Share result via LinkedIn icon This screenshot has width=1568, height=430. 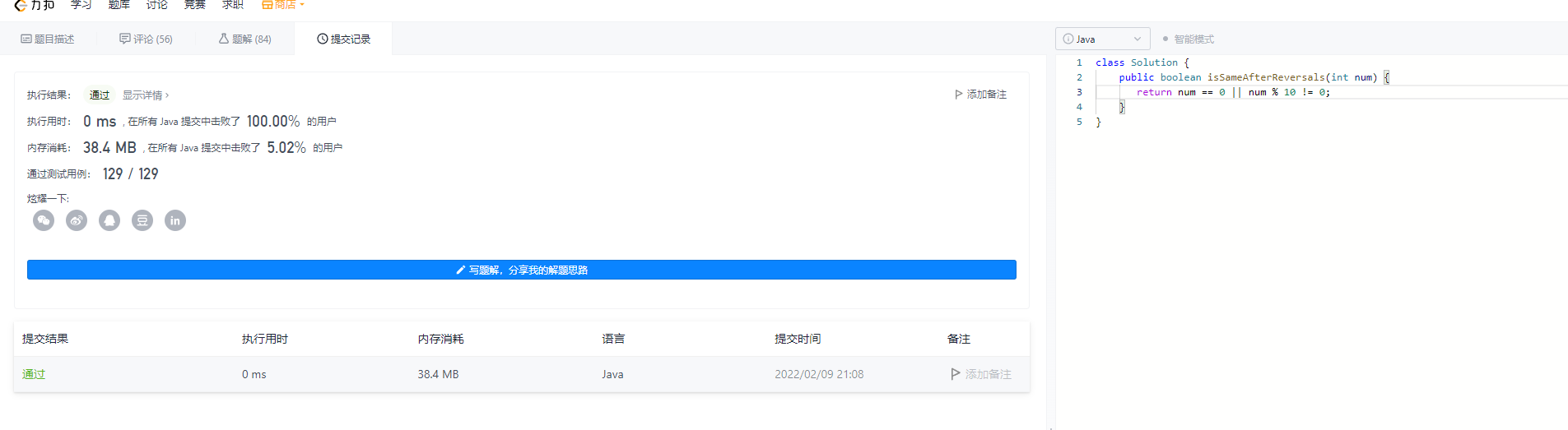[175, 220]
